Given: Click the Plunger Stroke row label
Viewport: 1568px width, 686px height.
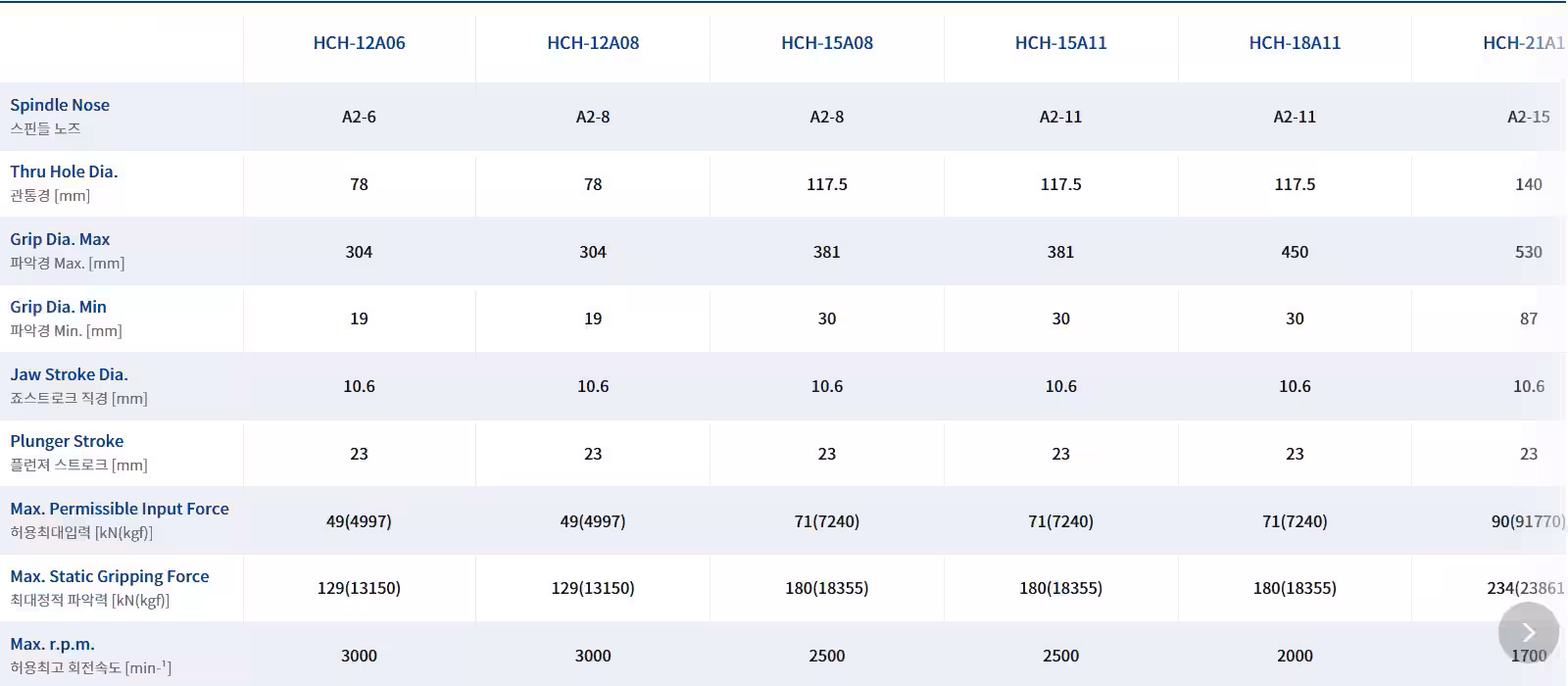Looking at the screenshot, I should click(x=67, y=441).
